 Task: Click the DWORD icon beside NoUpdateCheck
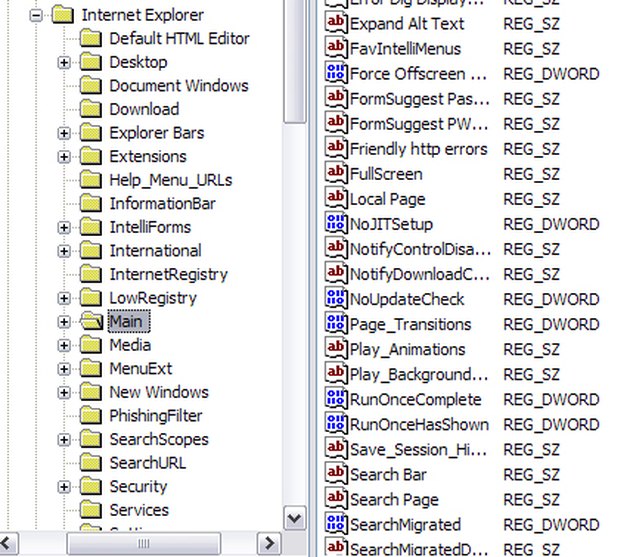pos(335,299)
